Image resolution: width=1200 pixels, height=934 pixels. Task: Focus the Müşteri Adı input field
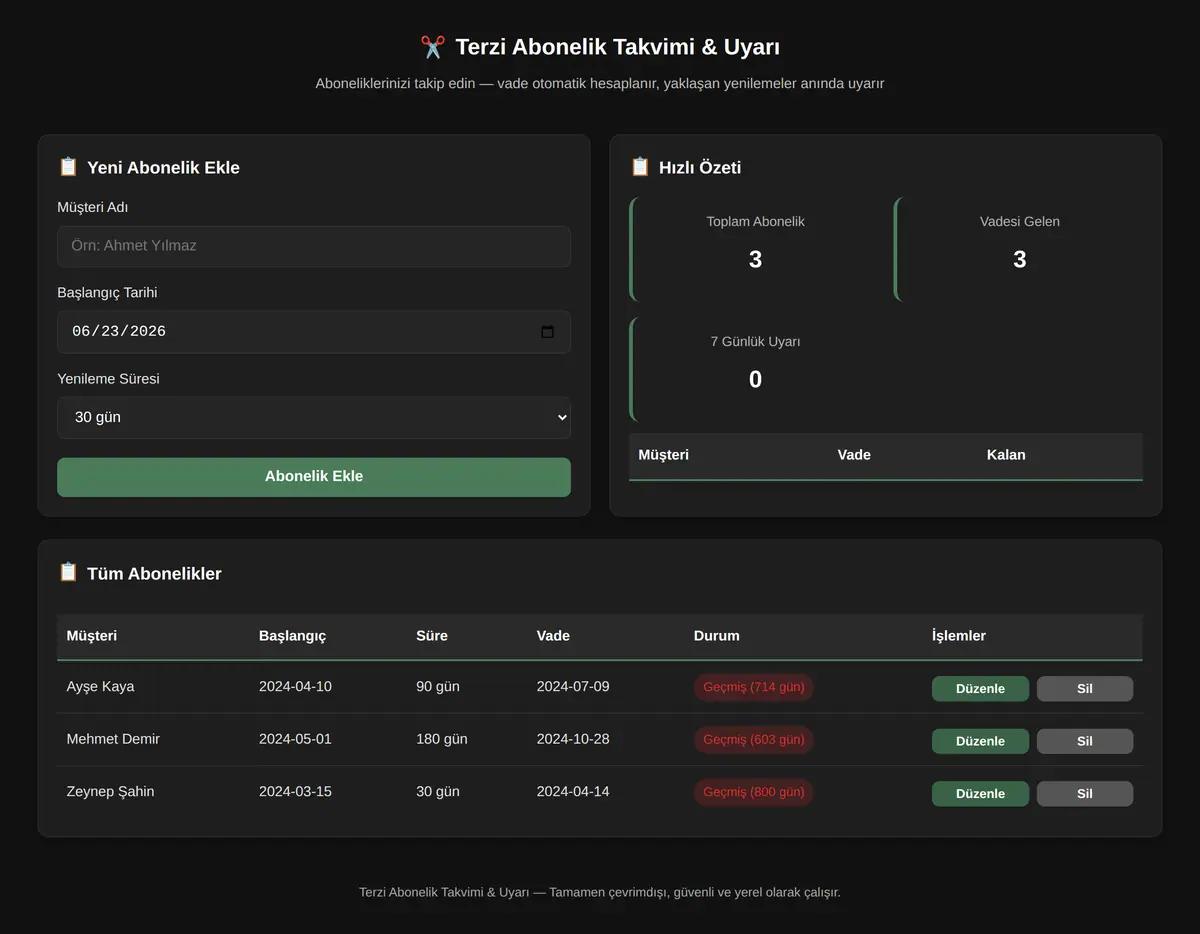[314, 246]
